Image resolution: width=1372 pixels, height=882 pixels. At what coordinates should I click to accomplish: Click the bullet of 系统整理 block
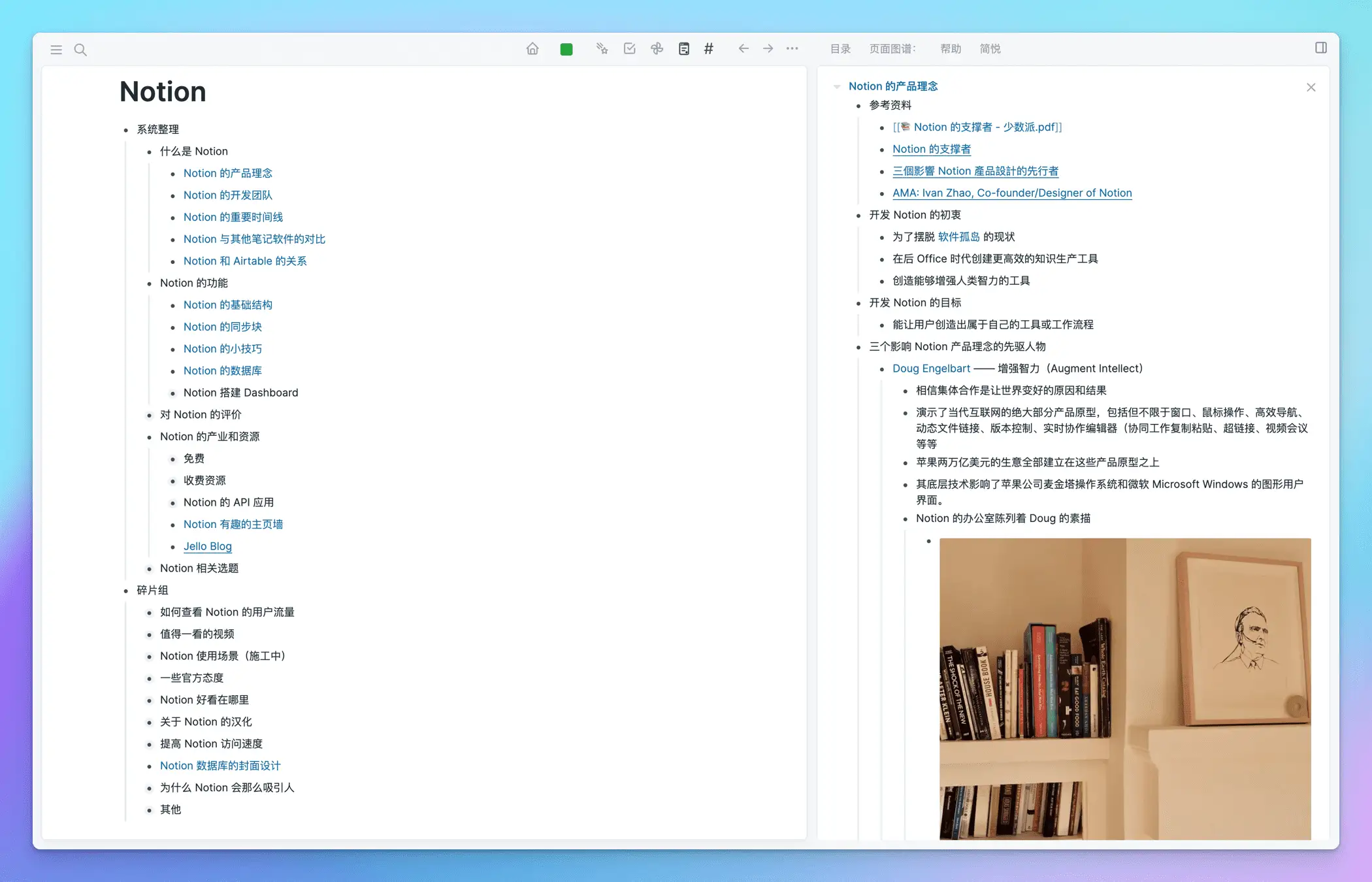[126, 130]
